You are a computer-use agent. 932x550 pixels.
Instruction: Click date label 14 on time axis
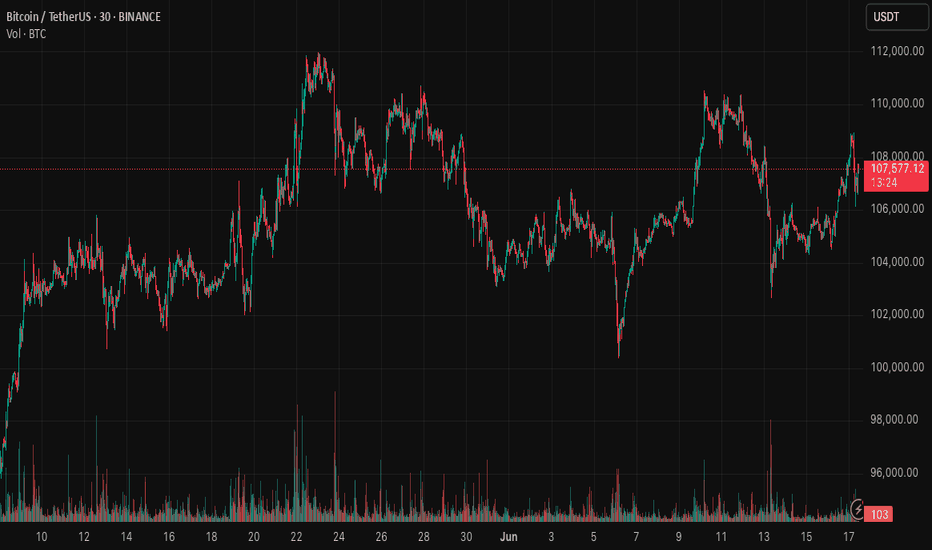coord(127,537)
